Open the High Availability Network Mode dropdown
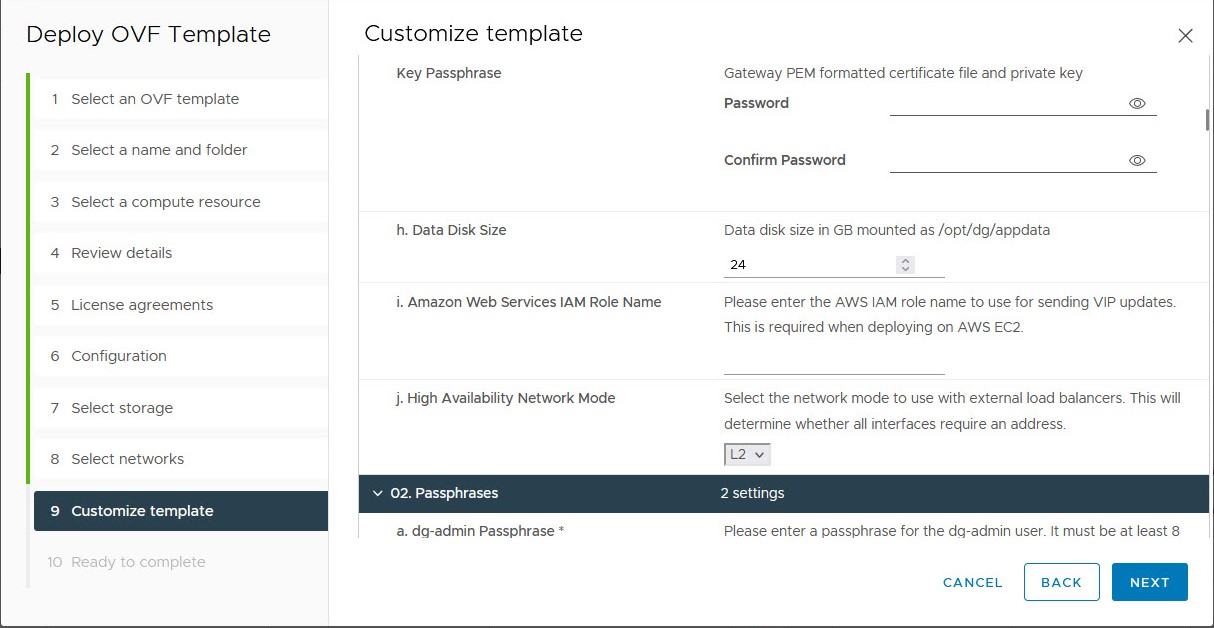Image resolution: width=1214 pixels, height=628 pixels. coord(747,454)
